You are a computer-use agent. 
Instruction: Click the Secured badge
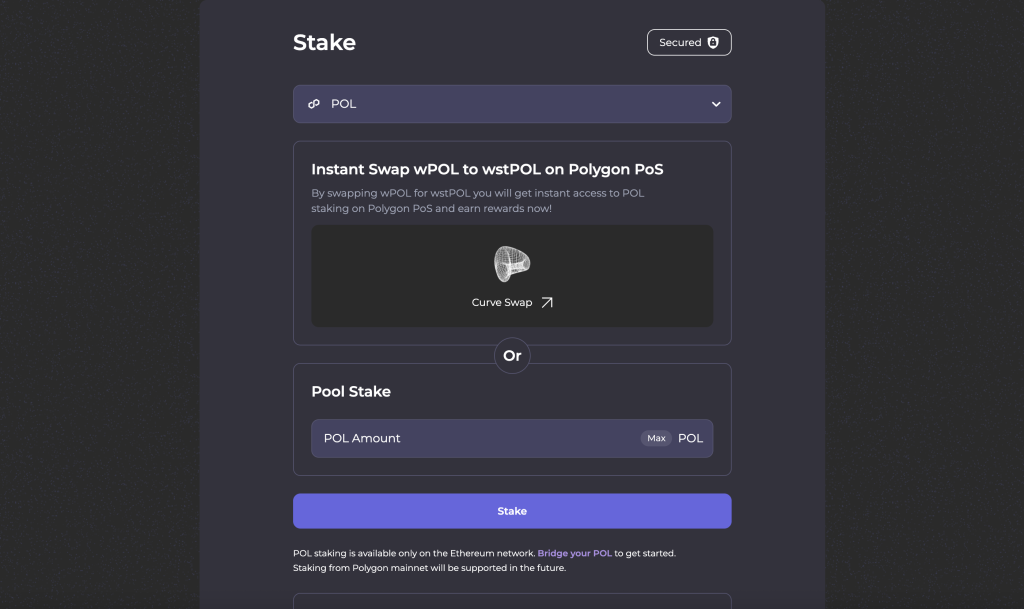pos(689,42)
